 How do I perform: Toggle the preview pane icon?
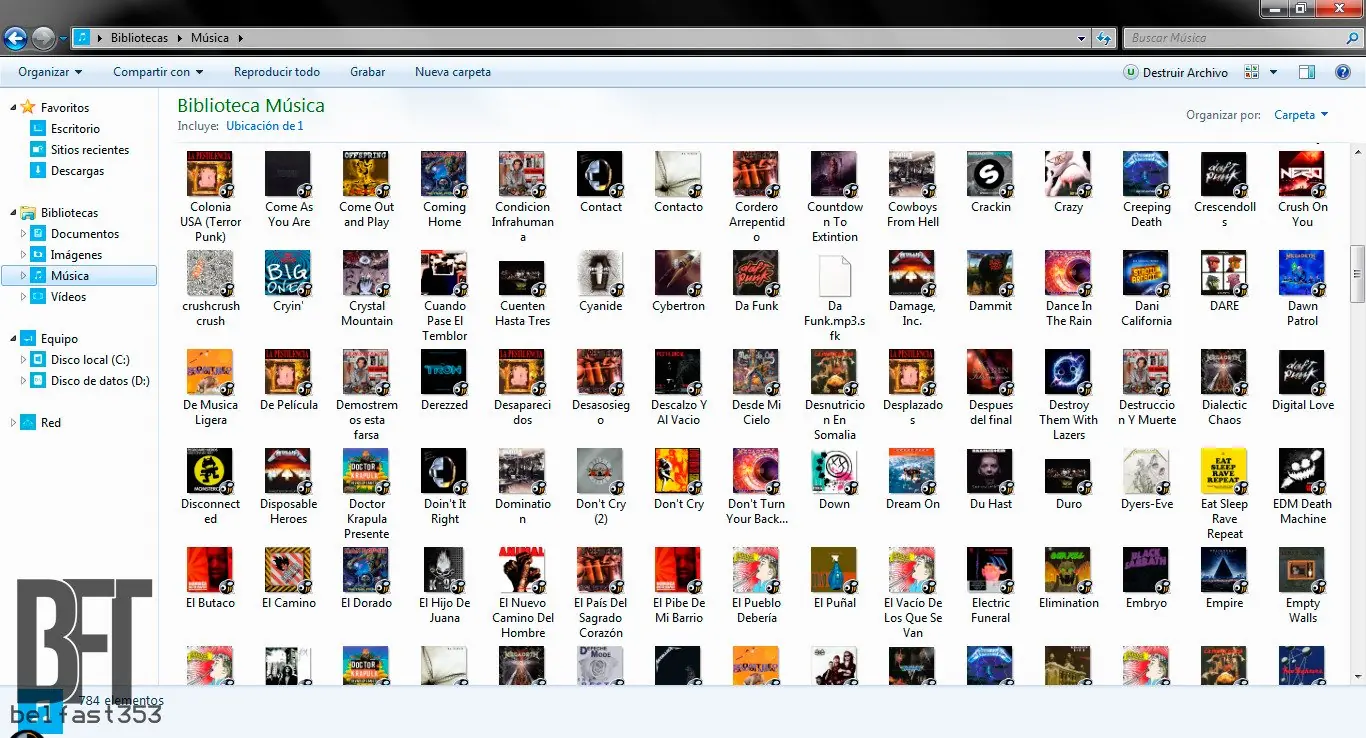(x=1306, y=72)
